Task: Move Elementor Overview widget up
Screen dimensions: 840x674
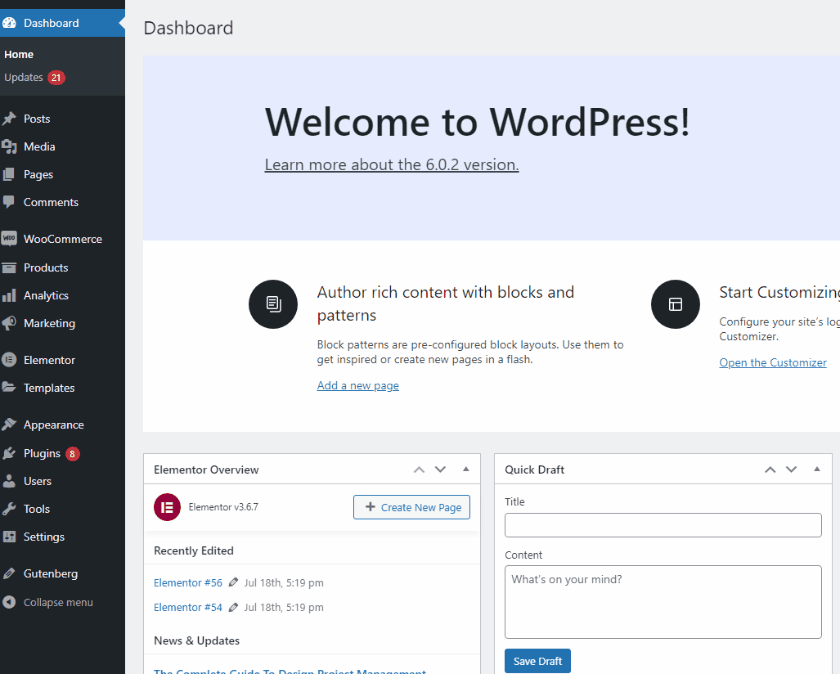Action: pyautogui.click(x=419, y=470)
